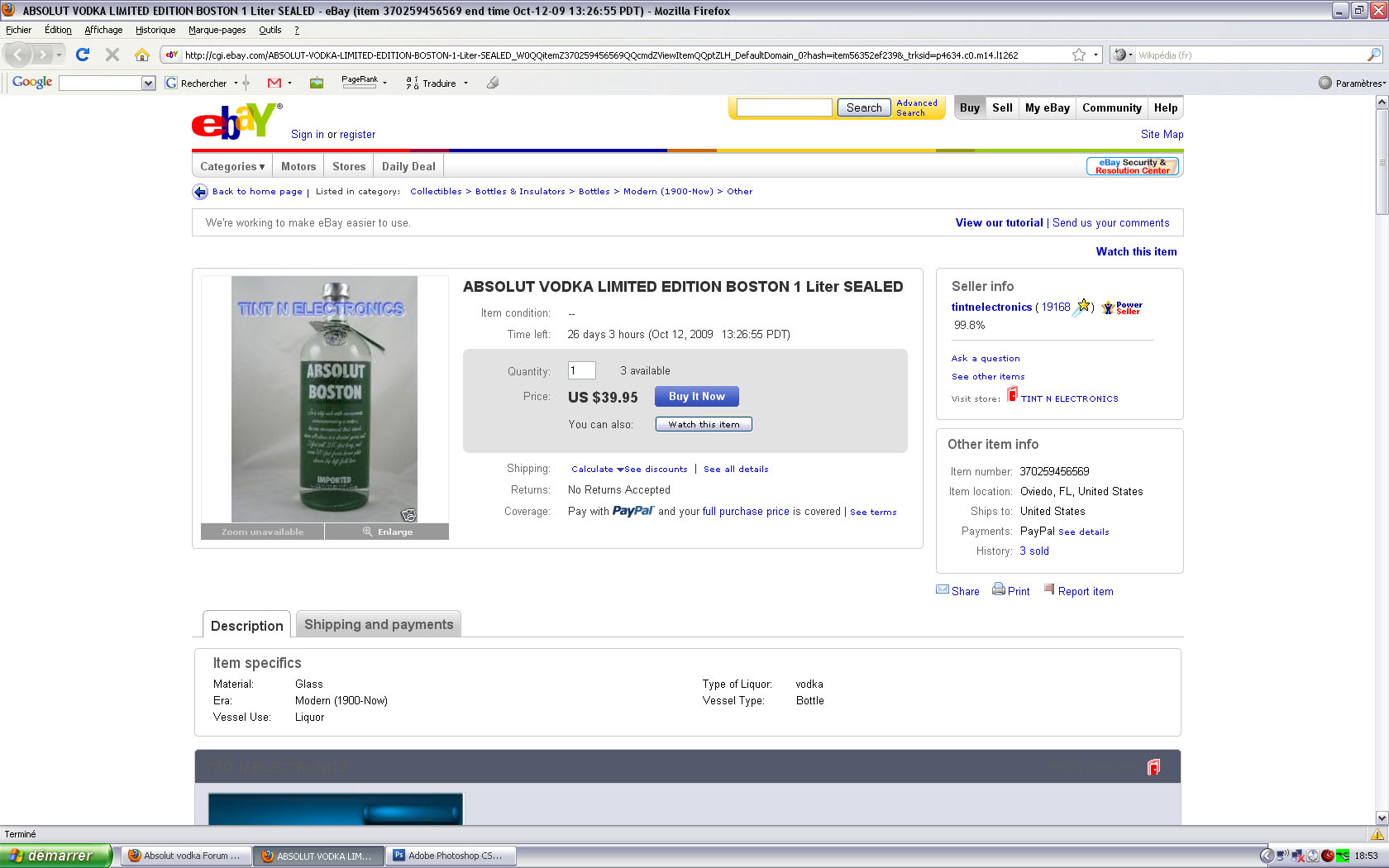
Task: Click the eBay search input field
Action: tap(784, 107)
